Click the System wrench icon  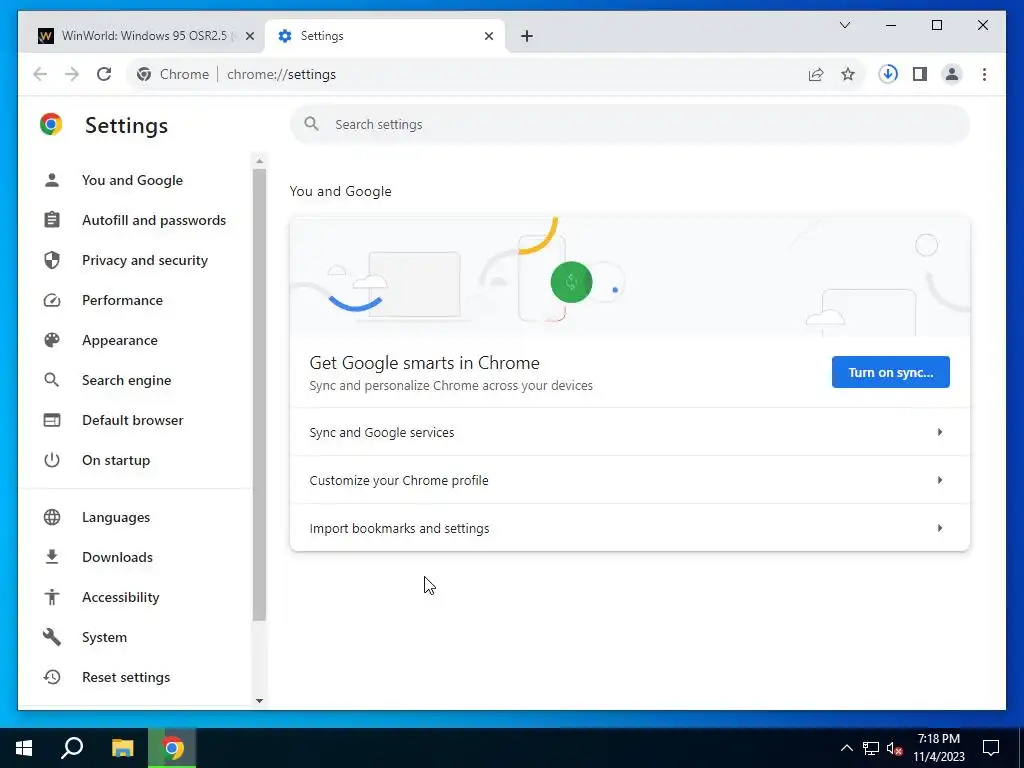[x=52, y=637]
